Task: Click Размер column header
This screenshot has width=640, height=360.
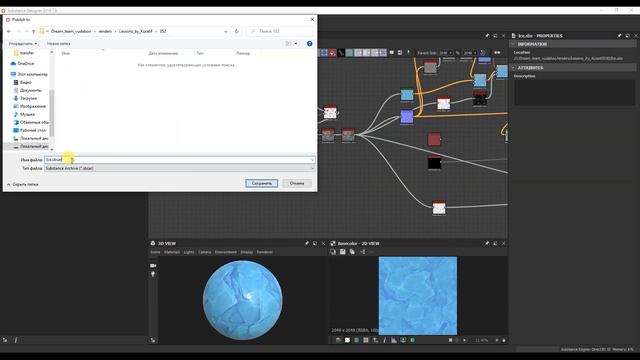Action: click(x=243, y=53)
